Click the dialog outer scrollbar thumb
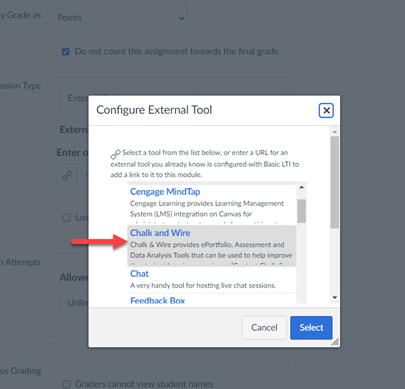 click(x=335, y=182)
